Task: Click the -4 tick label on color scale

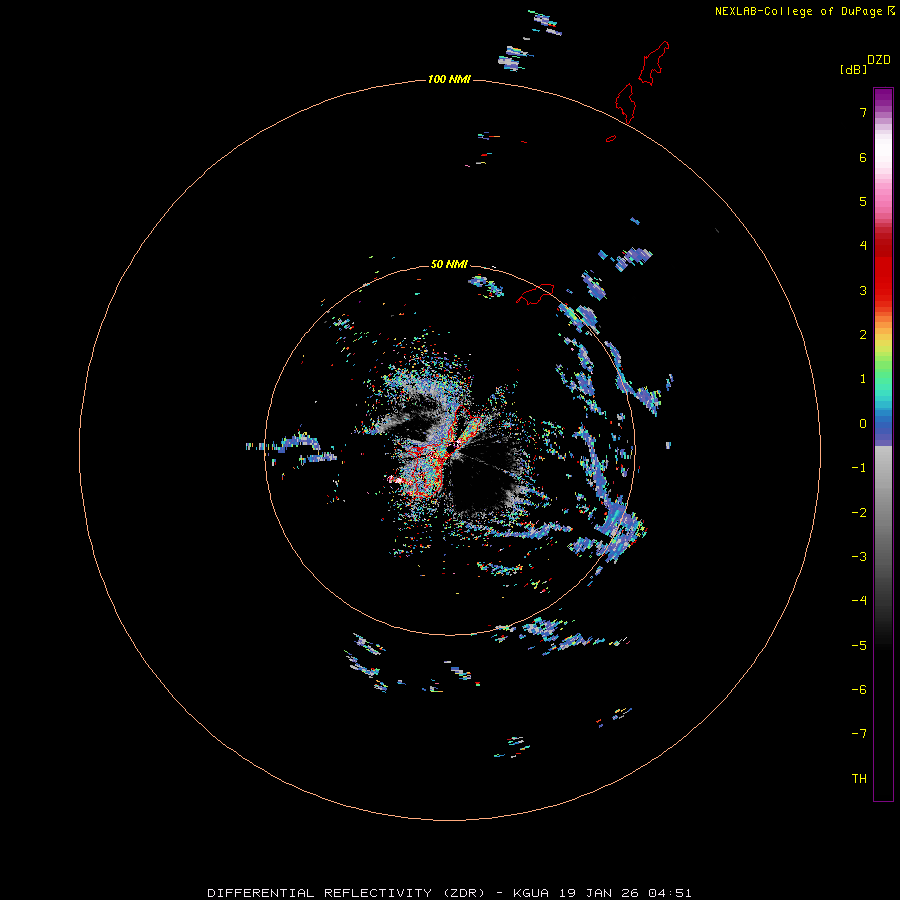Action: pos(859,601)
